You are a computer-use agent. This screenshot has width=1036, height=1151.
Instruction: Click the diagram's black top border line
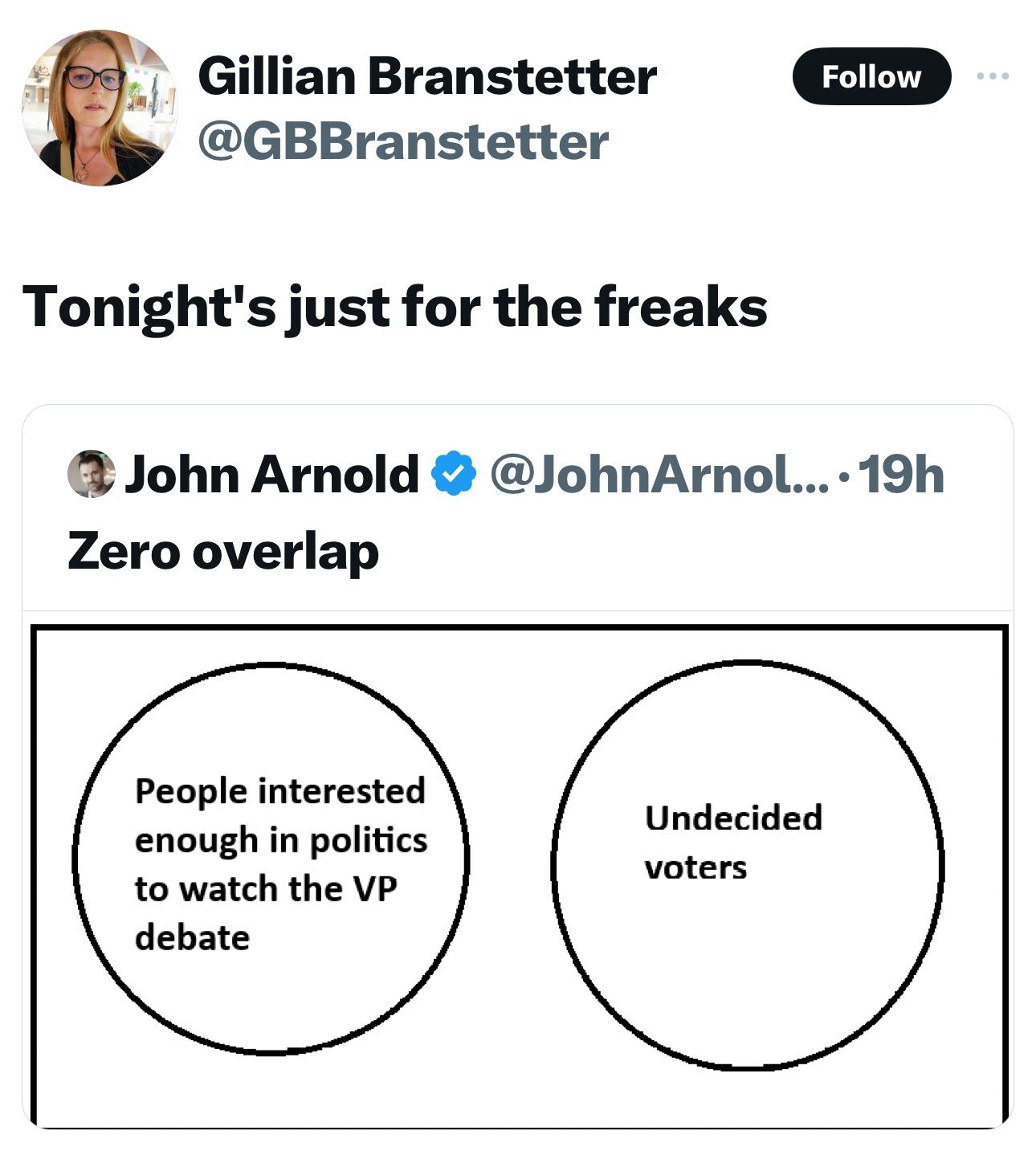(x=519, y=628)
